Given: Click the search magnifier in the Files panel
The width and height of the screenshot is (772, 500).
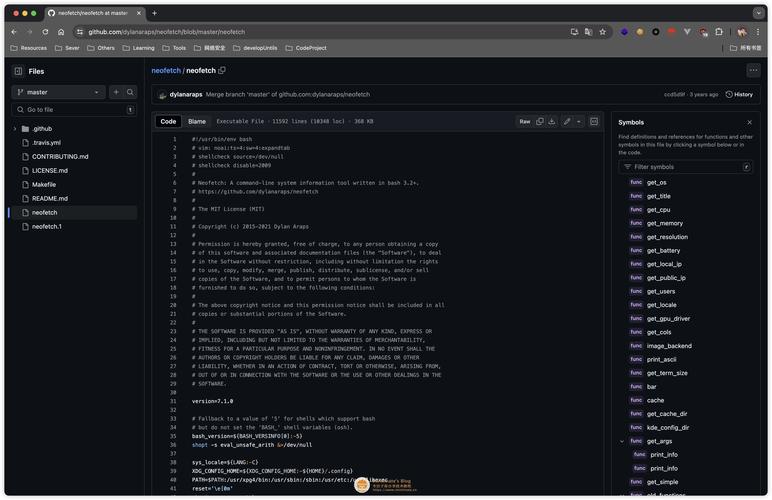Looking at the screenshot, I should [130, 92].
